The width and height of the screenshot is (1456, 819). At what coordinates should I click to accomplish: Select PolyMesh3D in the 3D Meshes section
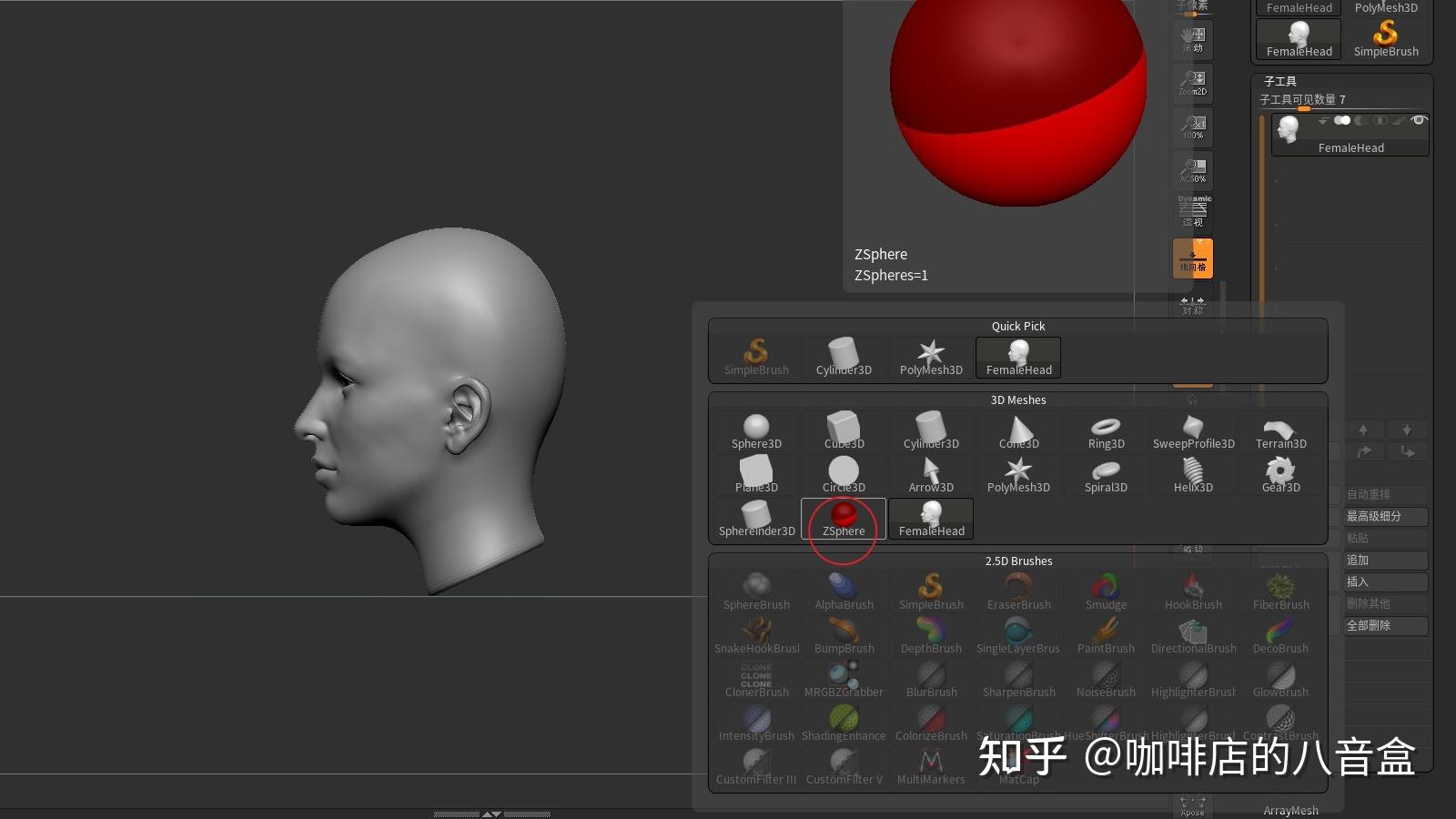(x=1018, y=475)
